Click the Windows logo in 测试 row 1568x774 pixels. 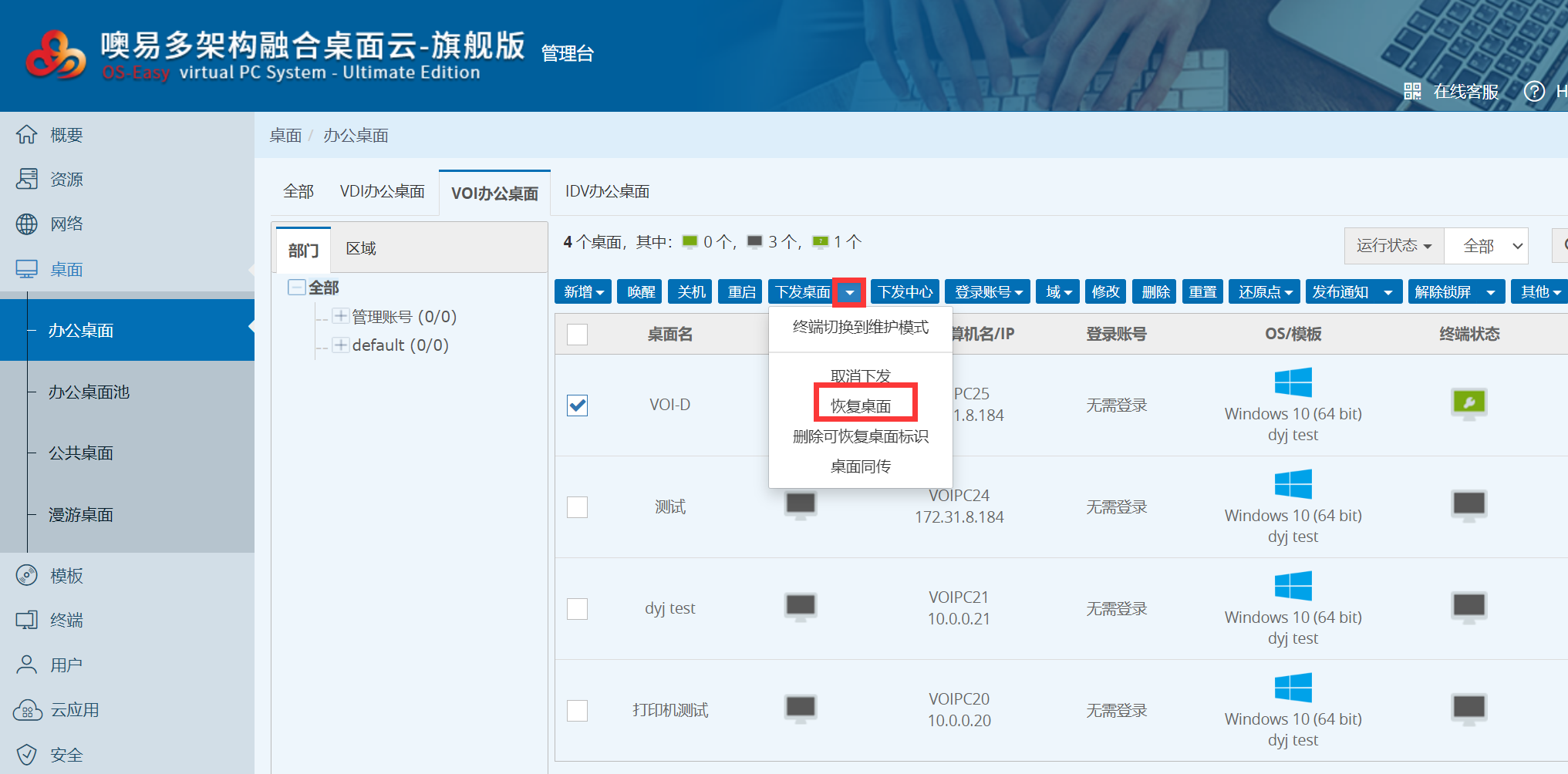1293,485
